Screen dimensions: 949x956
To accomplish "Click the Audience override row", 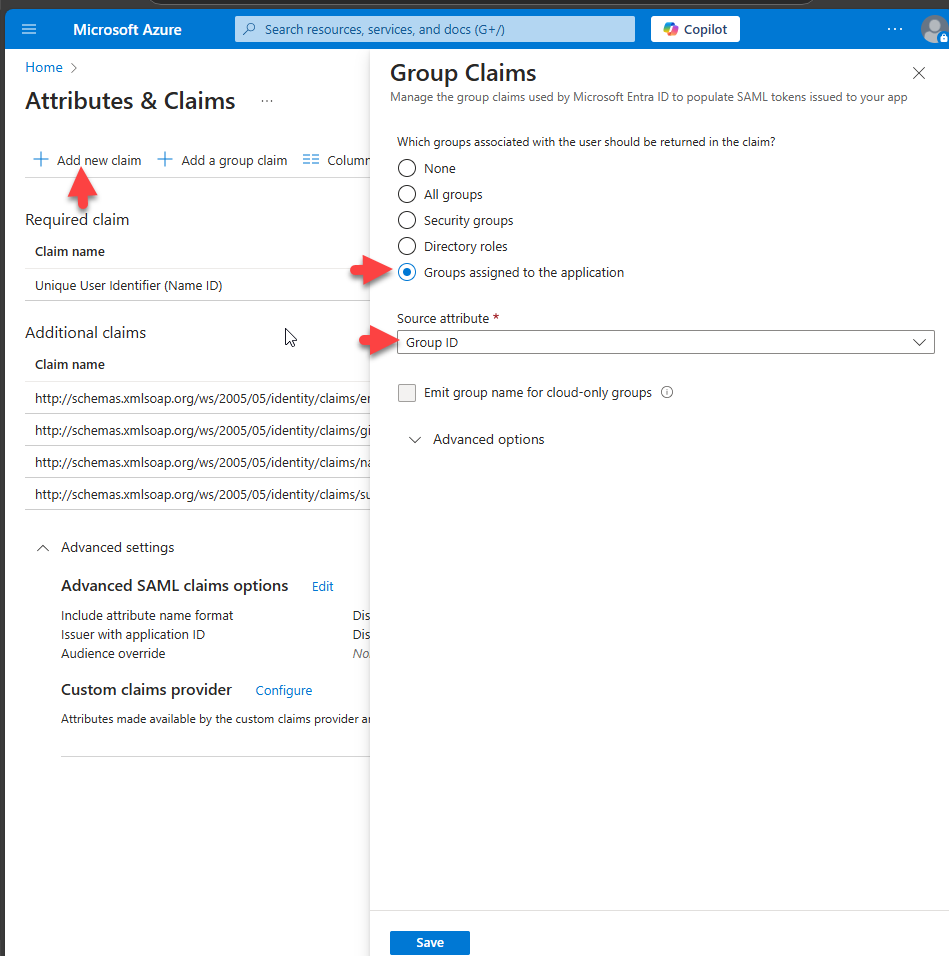I will [x=215, y=654].
